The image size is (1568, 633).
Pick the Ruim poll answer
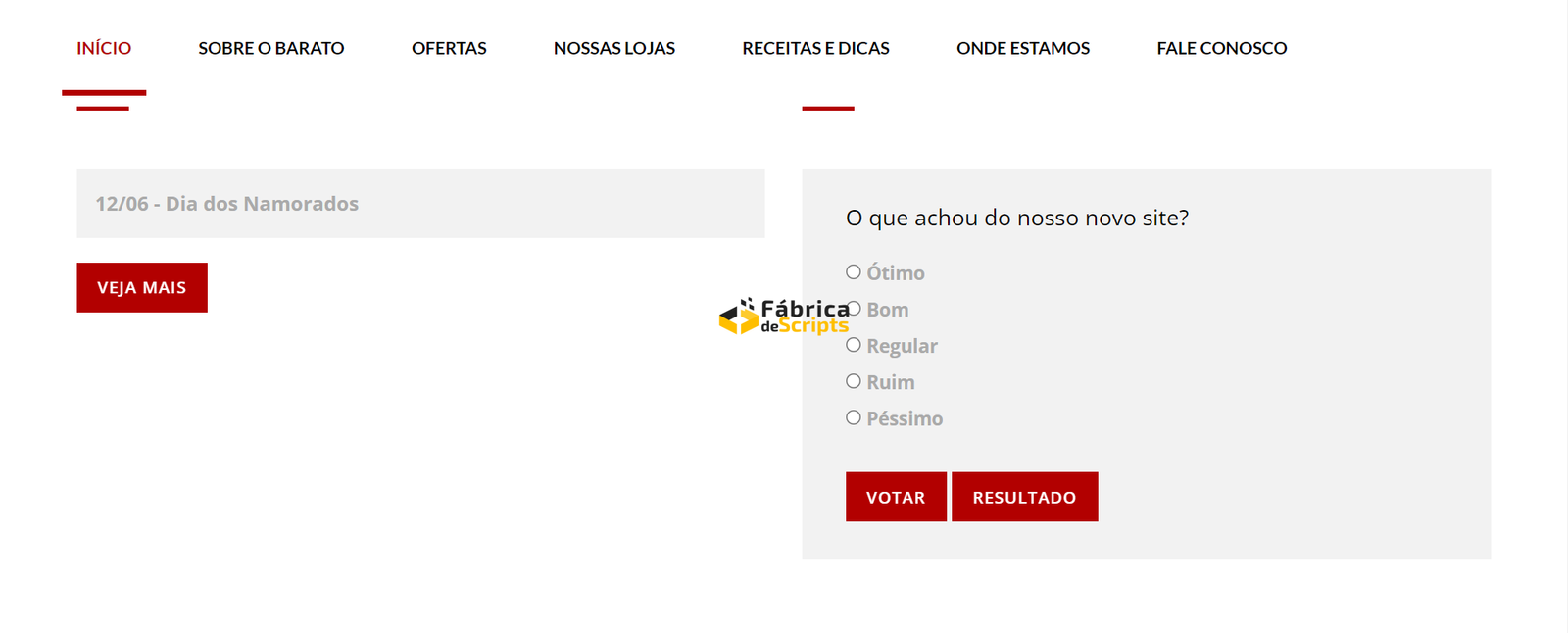[854, 381]
